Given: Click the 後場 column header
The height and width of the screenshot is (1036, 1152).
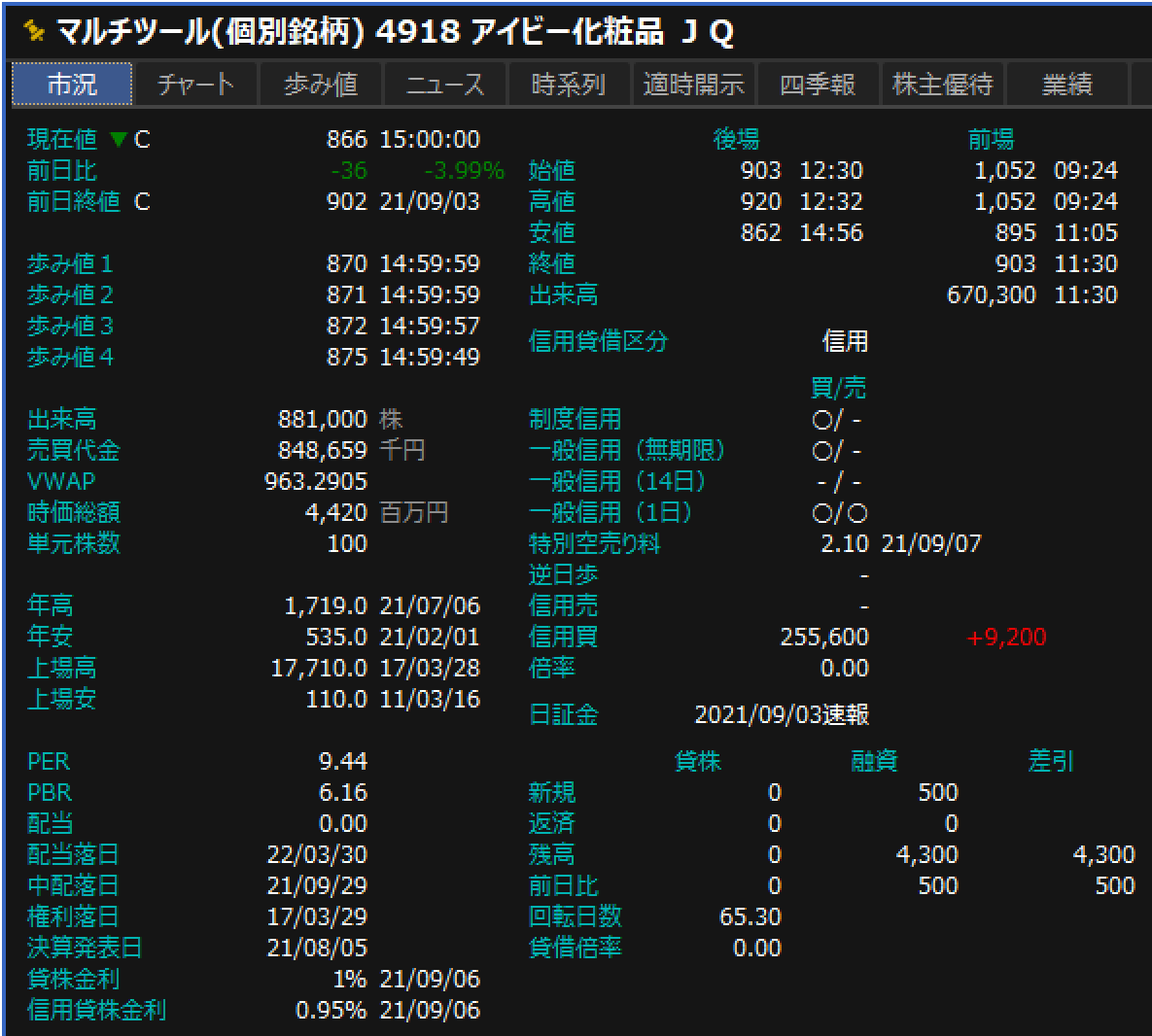Looking at the screenshot, I should click(x=736, y=139).
